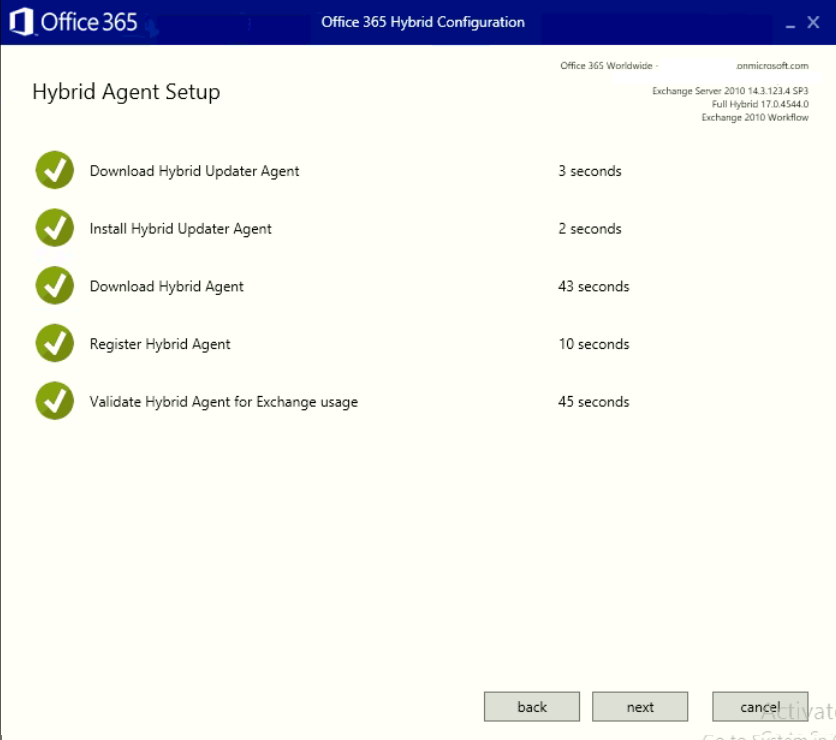Screen dimensions: 836x740
Task: Click the '2 seconds' duration value
Action: [x=590, y=229]
